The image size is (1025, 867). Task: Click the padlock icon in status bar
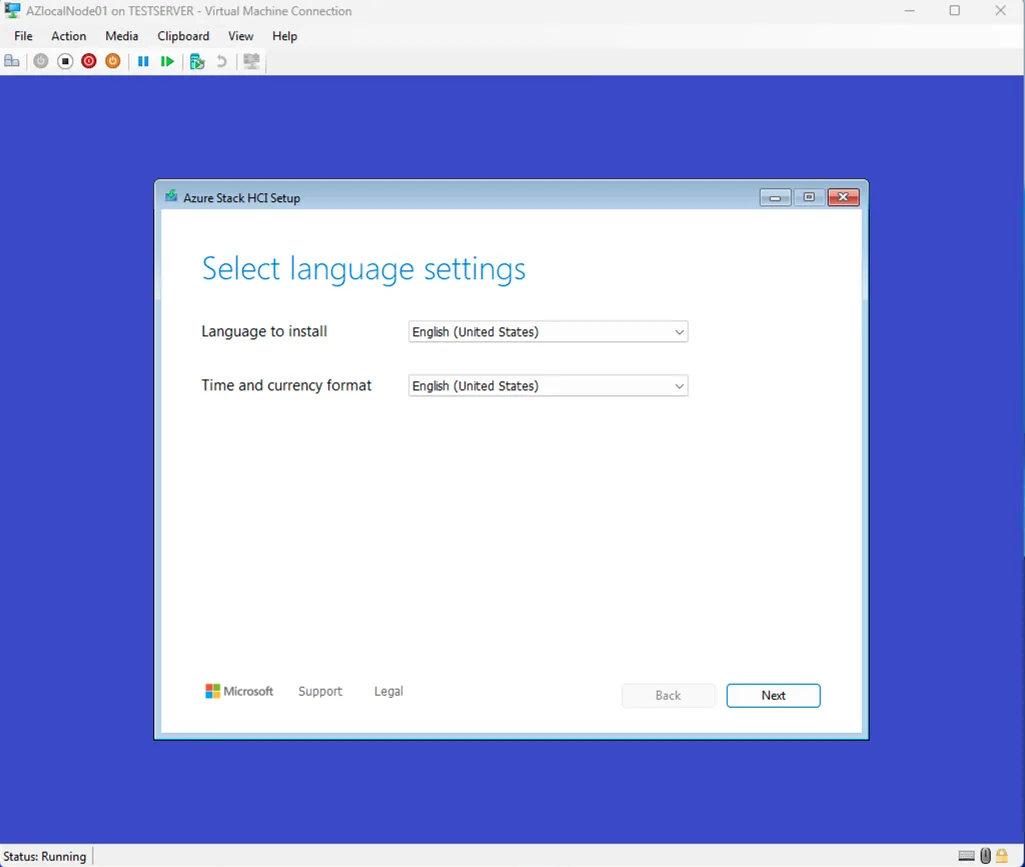pyautogui.click(x=1001, y=856)
